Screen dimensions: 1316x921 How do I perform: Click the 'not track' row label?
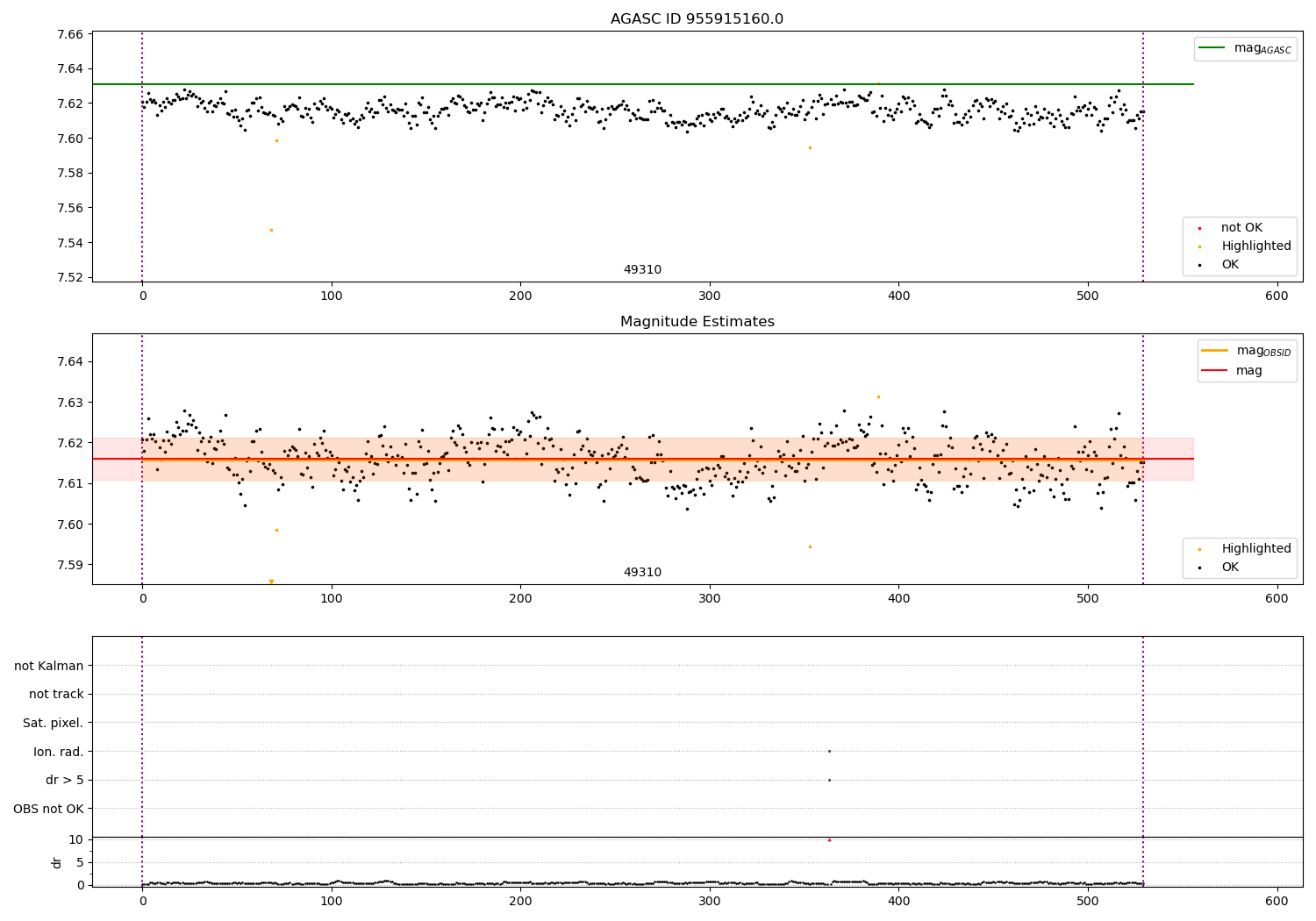click(56, 694)
